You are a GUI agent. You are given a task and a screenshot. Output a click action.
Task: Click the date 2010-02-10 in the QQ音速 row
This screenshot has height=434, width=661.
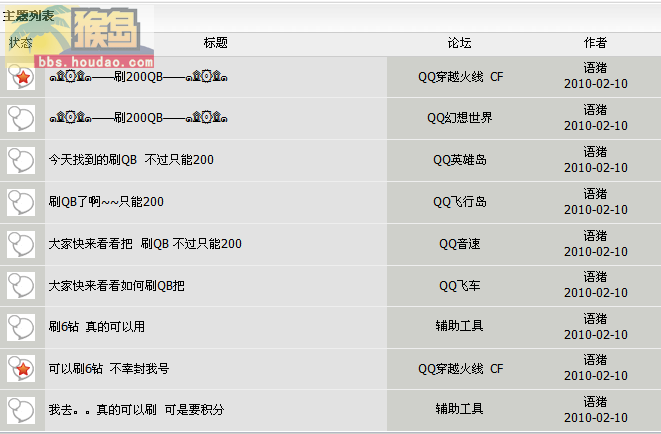[x=596, y=252]
